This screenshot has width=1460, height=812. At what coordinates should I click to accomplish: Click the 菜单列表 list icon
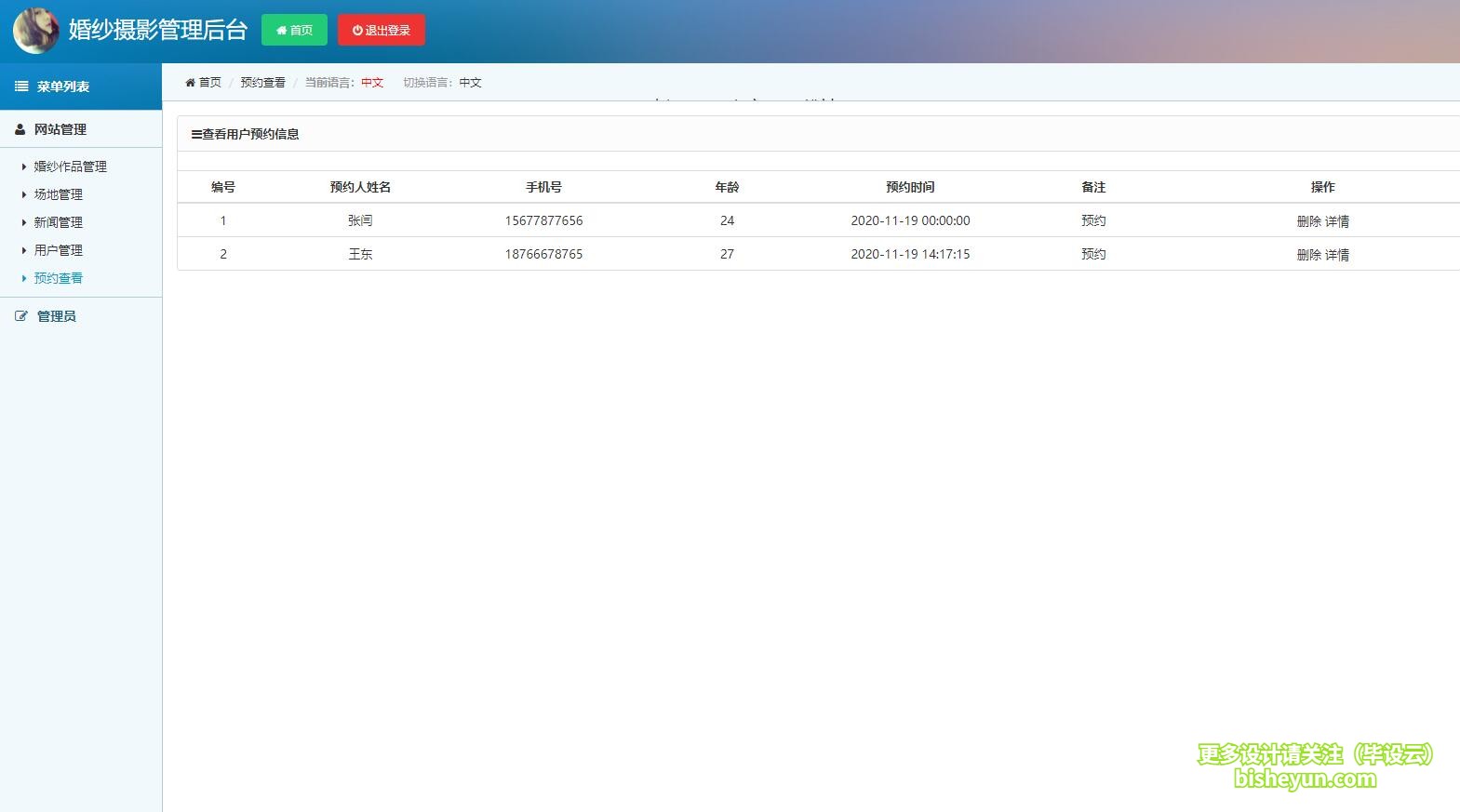21,87
